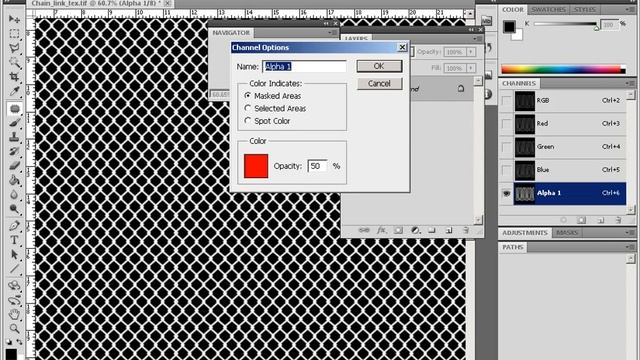Create new channel in Channels panel
640x360 pixels.
pyautogui.click(x=600, y=220)
